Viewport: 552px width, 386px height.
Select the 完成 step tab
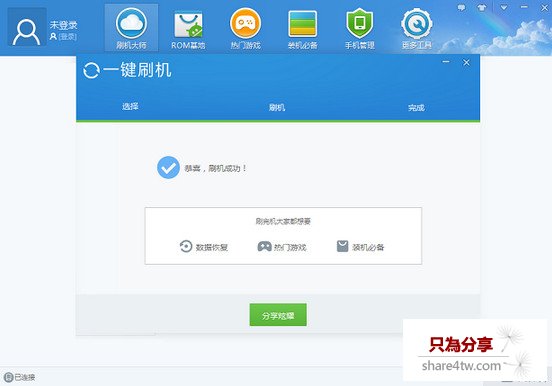coord(416,107)
